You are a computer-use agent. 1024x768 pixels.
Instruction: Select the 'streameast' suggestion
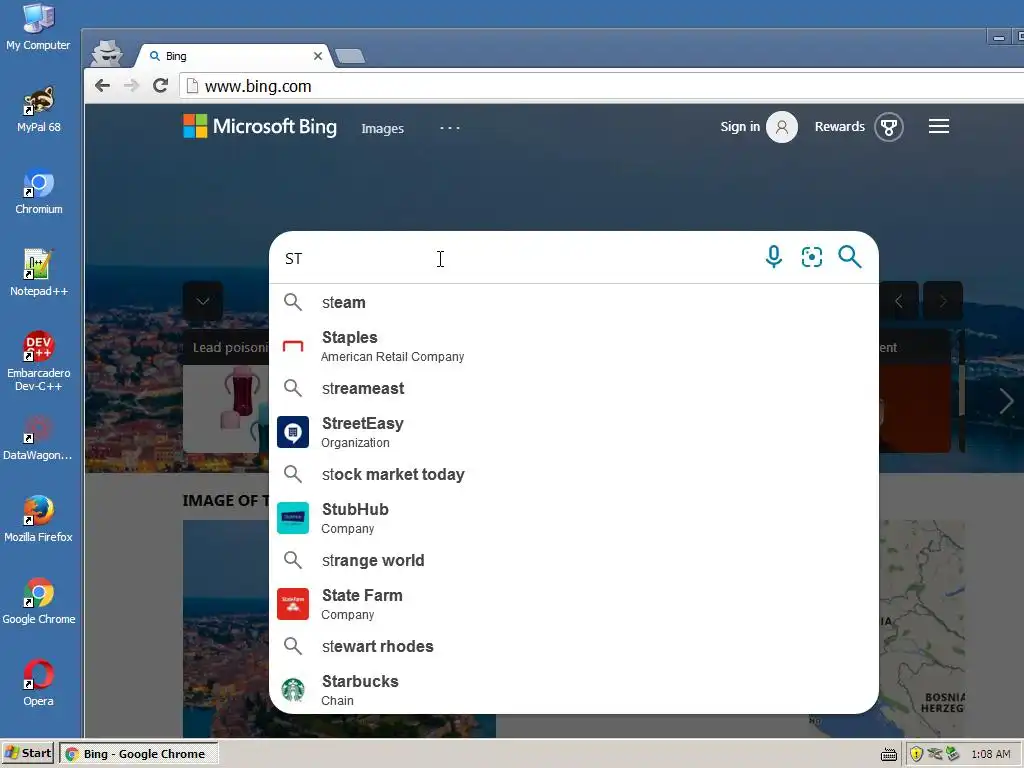click(573, 389)
